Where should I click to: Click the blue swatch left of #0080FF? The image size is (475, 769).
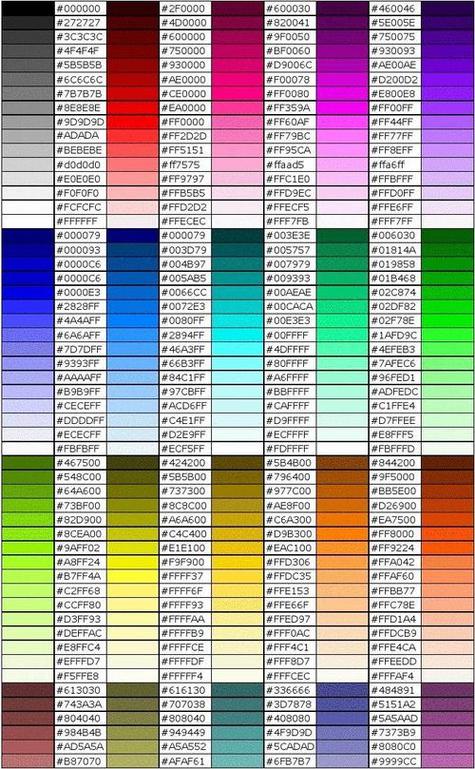[133, 321]
